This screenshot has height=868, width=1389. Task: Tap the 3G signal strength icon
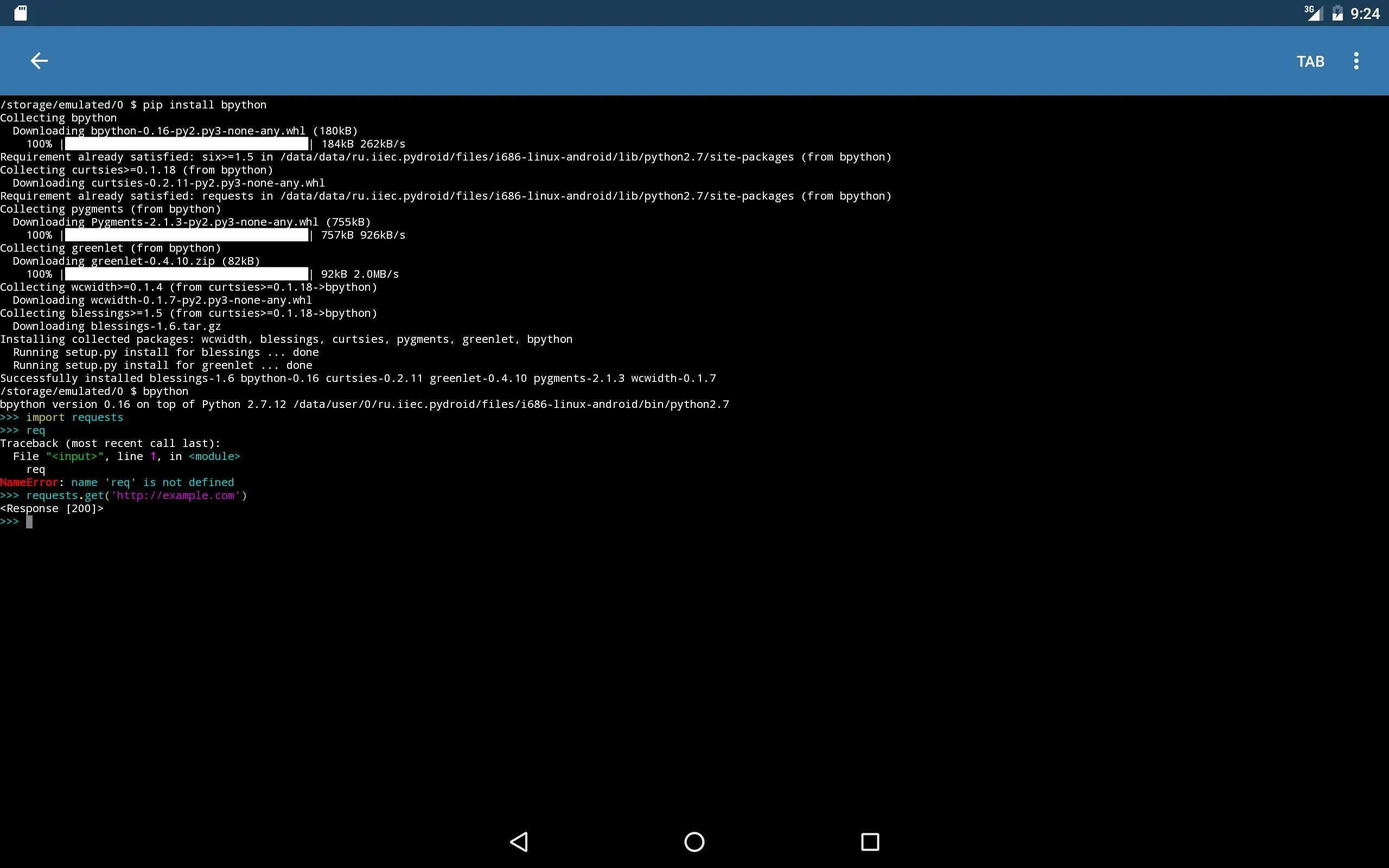click(1312, 12)
